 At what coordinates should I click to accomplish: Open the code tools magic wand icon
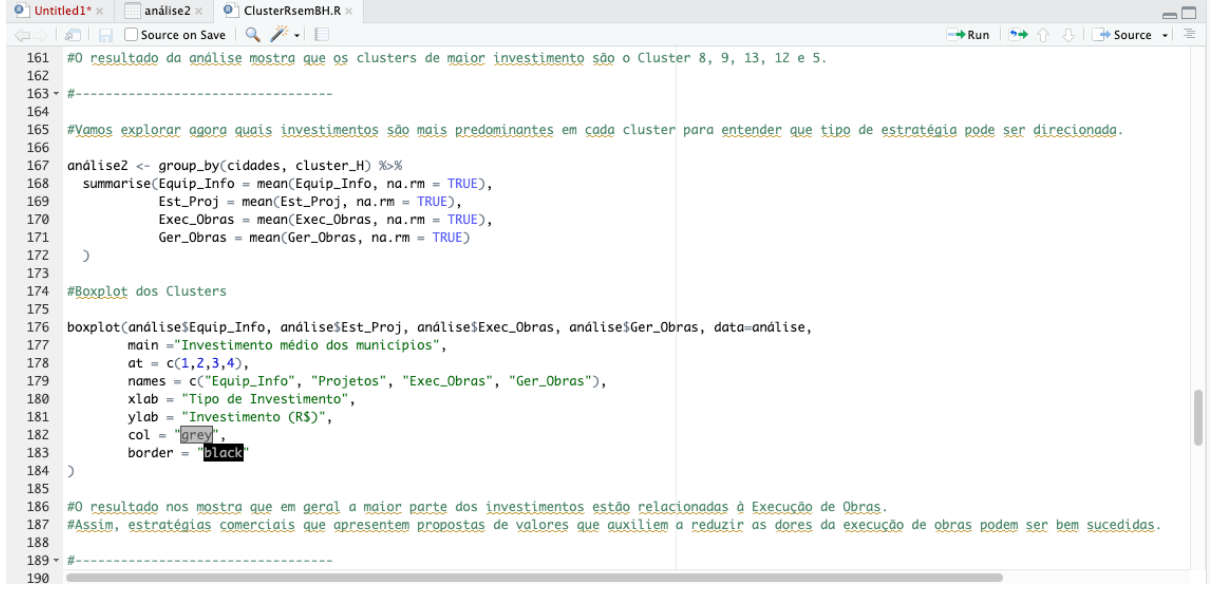(x=280, y=31)
